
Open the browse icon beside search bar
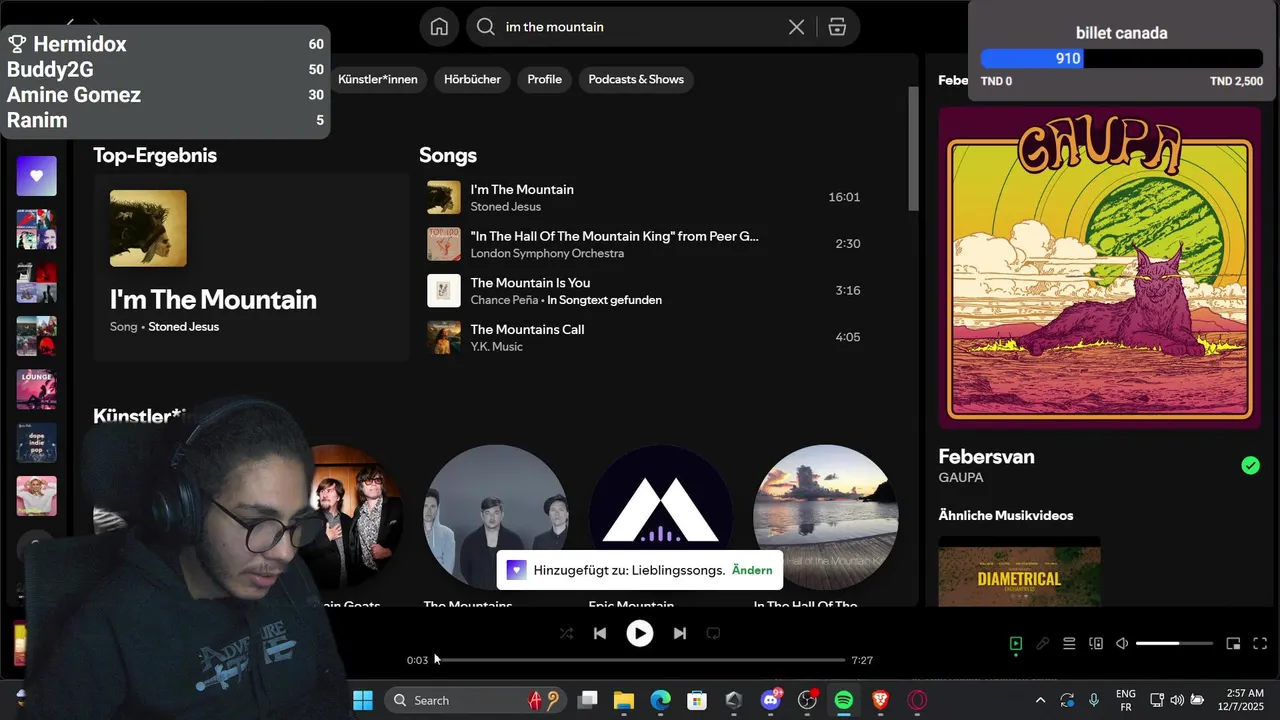click(x=837, y=27)
